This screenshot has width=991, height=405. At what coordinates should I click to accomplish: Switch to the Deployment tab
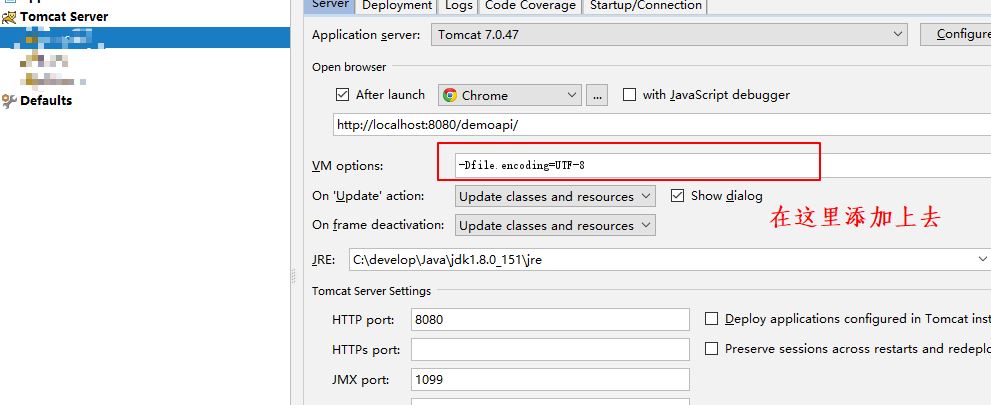point(397,6)
